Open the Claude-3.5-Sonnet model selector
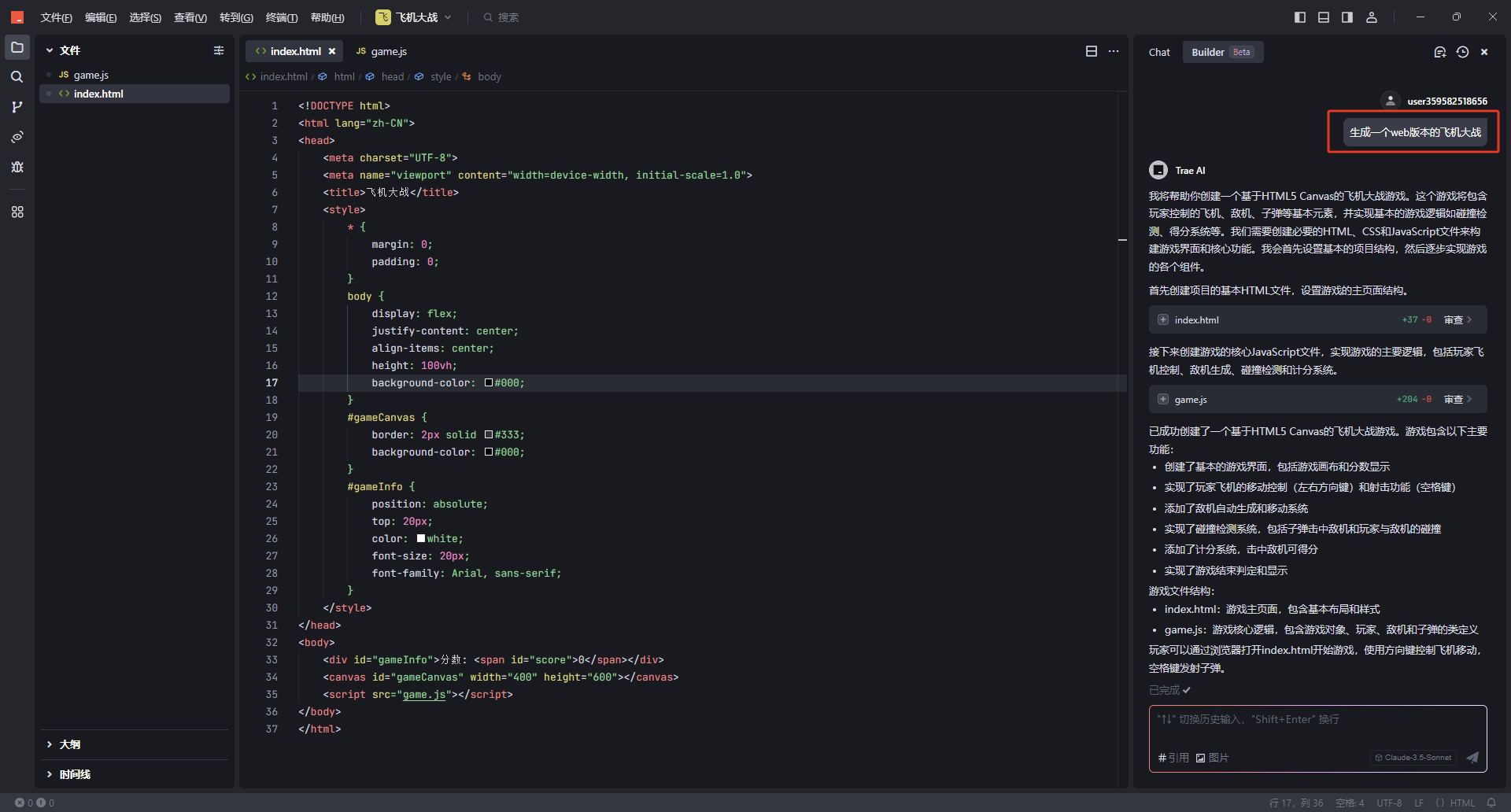Image resolution: width=1511 pixels, height=812 pixels. tap(1413, 758)
